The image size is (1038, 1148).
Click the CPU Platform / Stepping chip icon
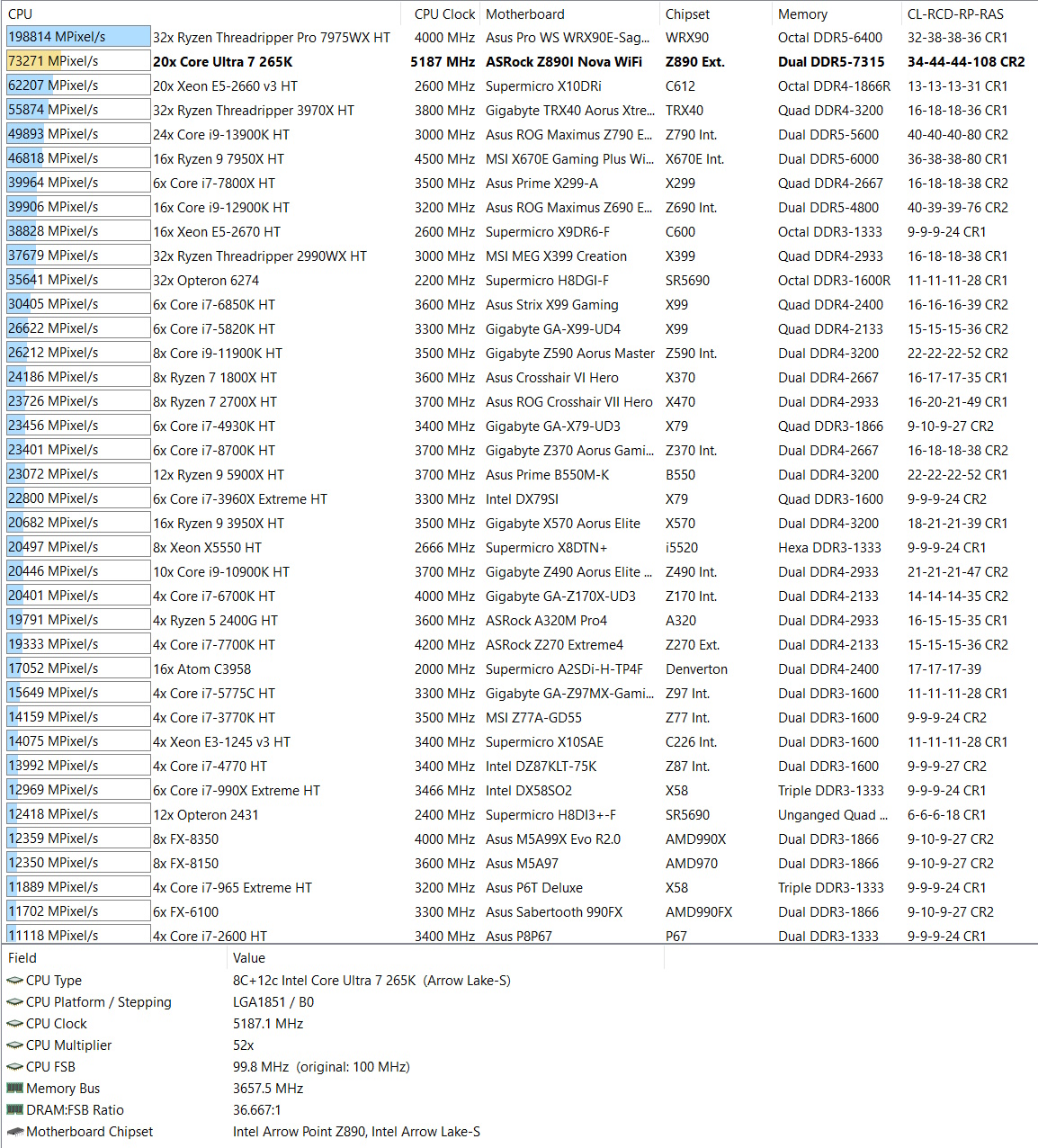tap(14, 1002)
